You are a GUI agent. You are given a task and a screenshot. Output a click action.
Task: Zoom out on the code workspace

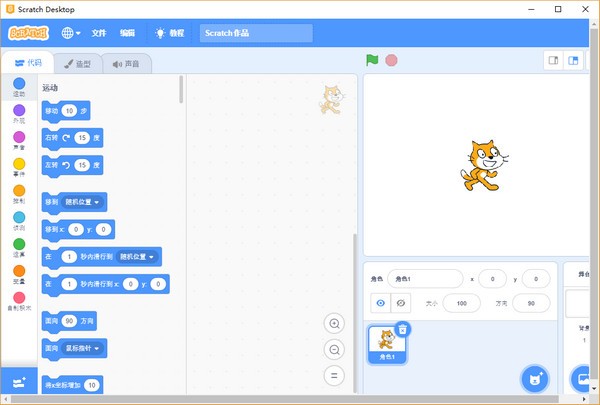pyautogui.click(x=335, y=349)
